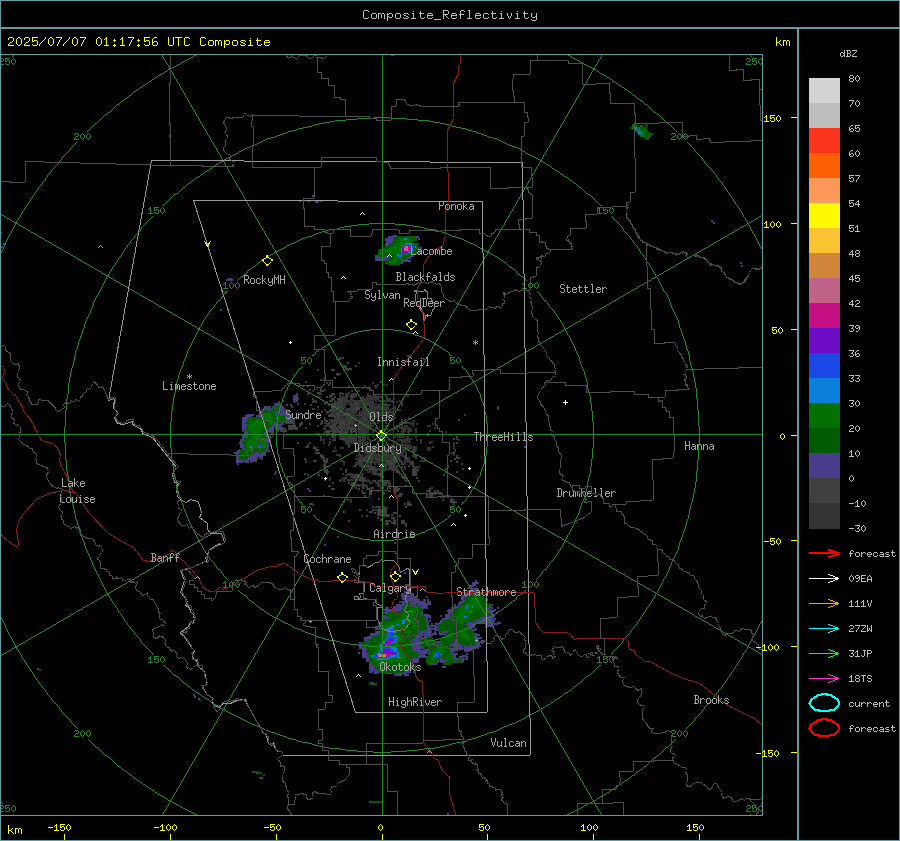Click the Cochrane city label
The height and width of the screenshot is (841, 900).
click(327, 559)
